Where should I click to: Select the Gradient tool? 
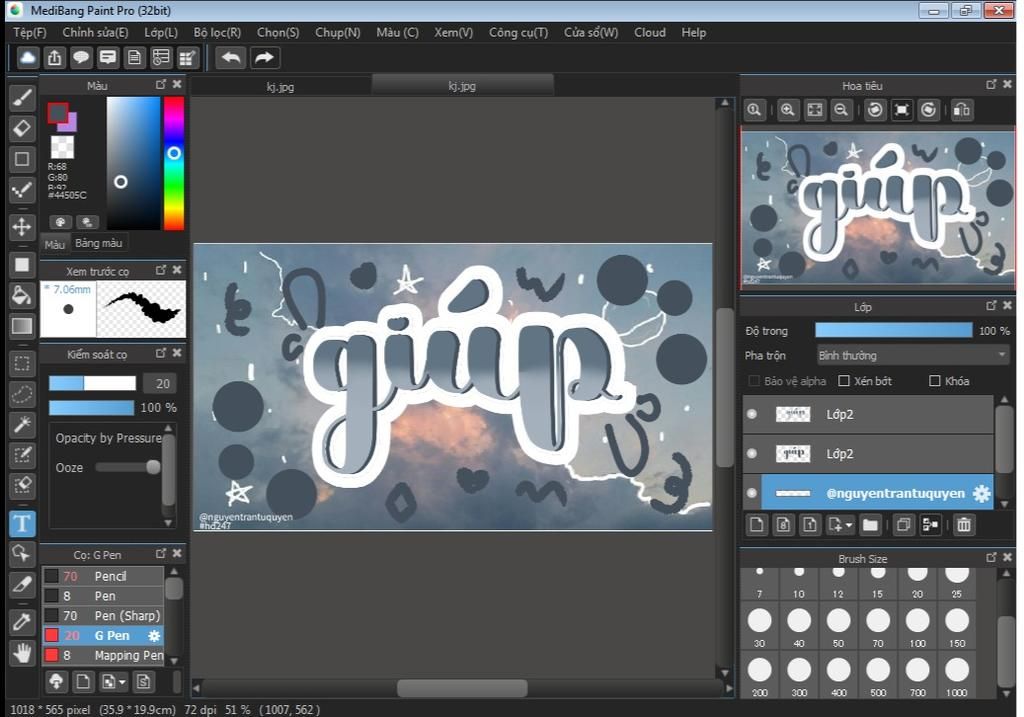(x=22, y=326)
